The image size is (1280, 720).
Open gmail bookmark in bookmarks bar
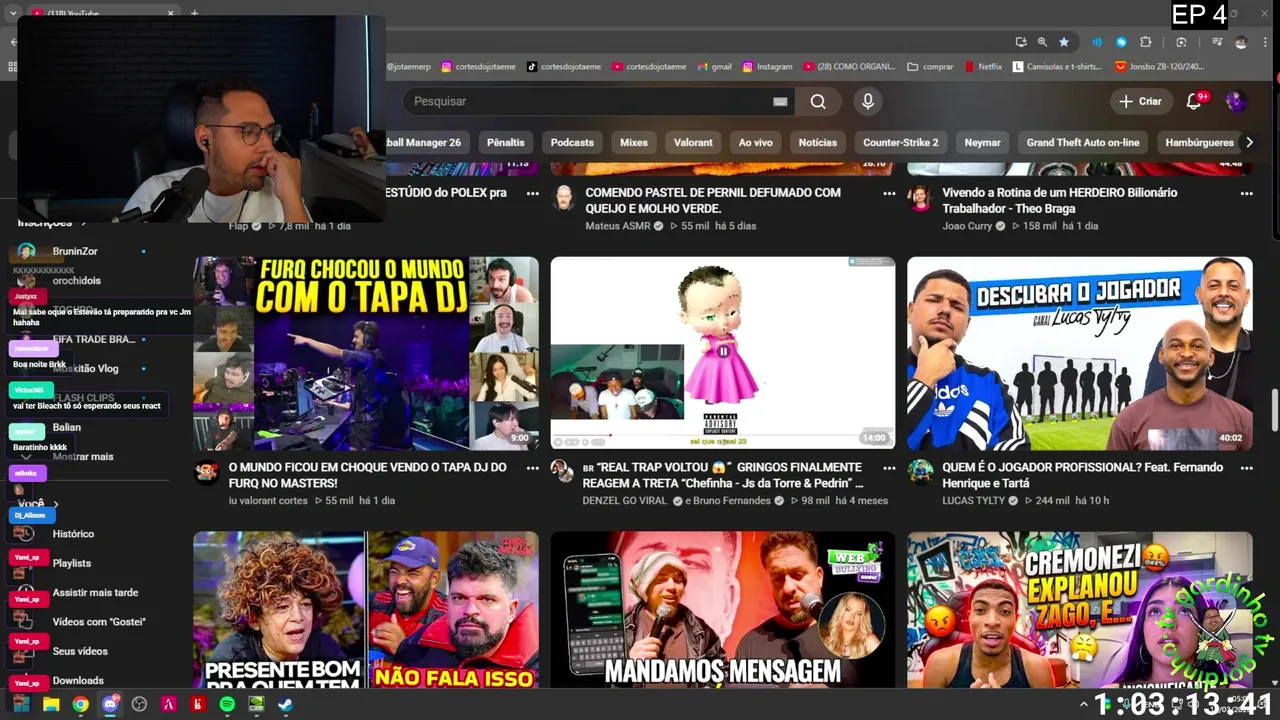click(714, 67)
